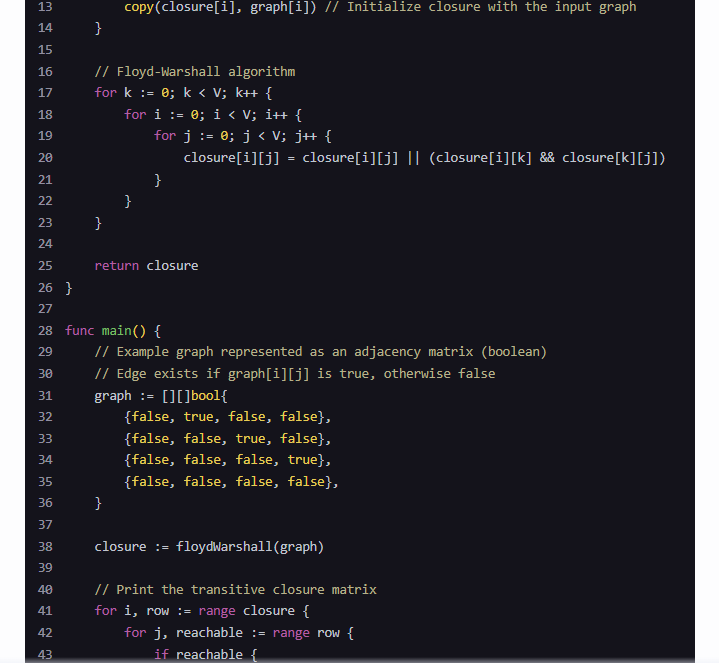719x663 pixels.
Task: Click the '&&' operator on line 20
Action: 547,158
